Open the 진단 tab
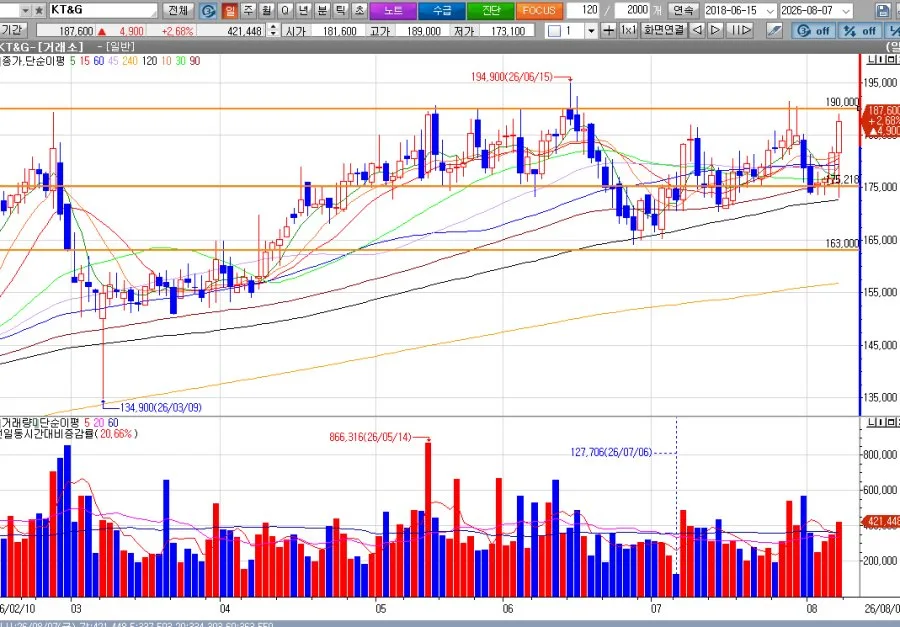 coord(491,10)
